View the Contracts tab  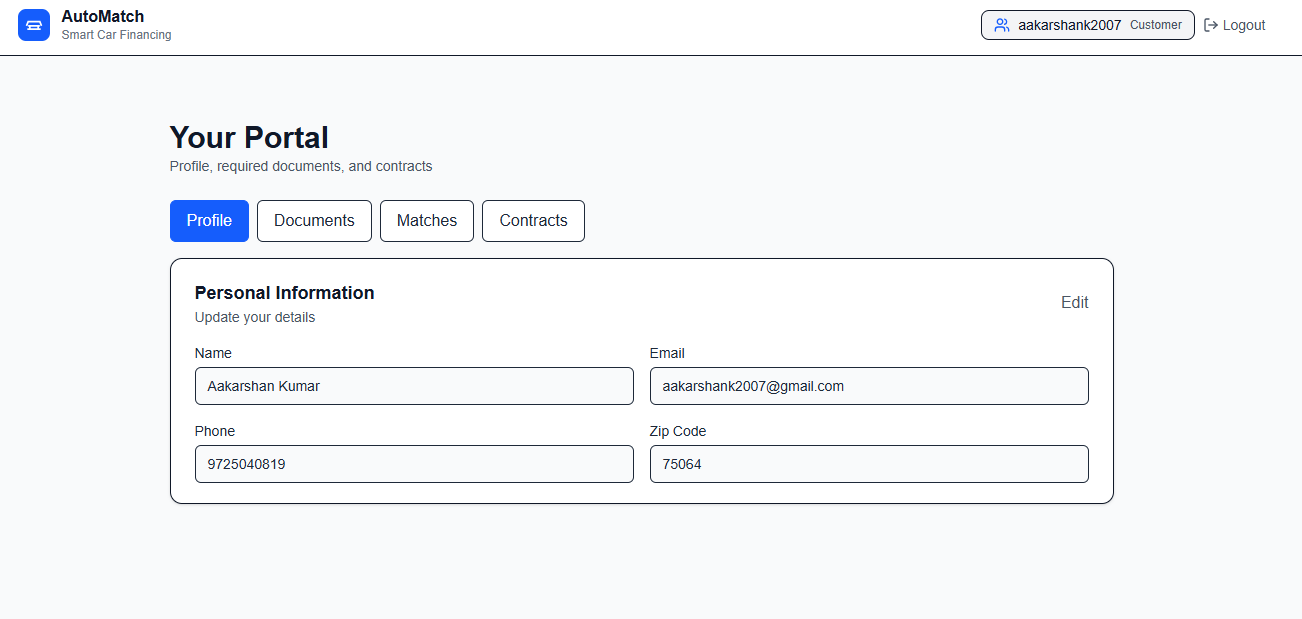pyautogui.click(x=533, y=221)
